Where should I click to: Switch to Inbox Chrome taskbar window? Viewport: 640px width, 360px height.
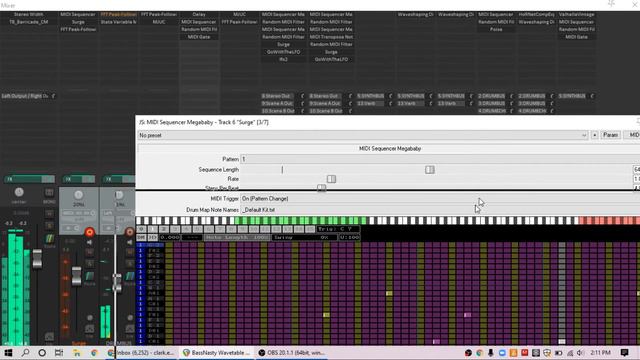(x=141, y=353)
